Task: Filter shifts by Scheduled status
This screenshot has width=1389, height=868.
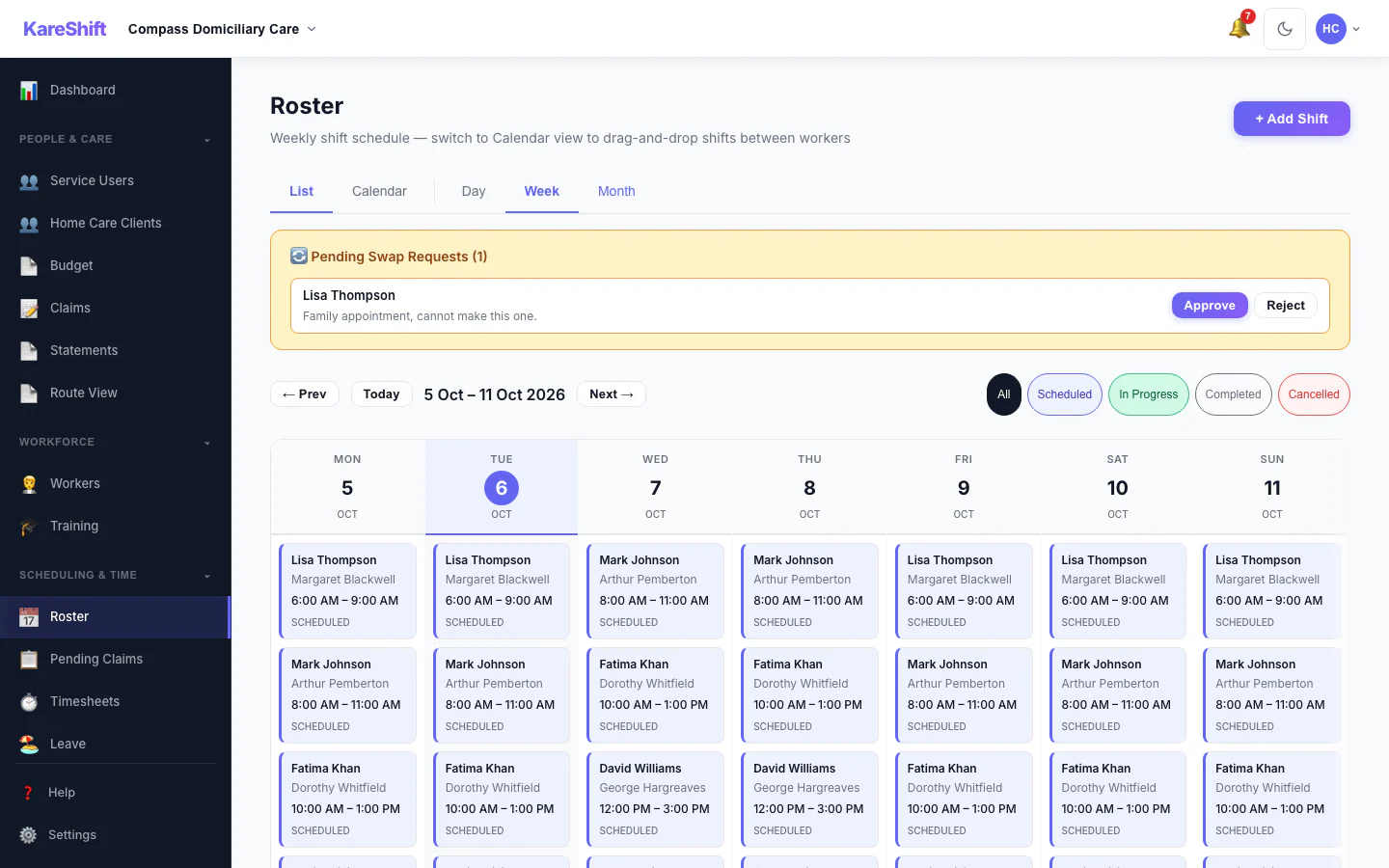Action: [1065, 394]
